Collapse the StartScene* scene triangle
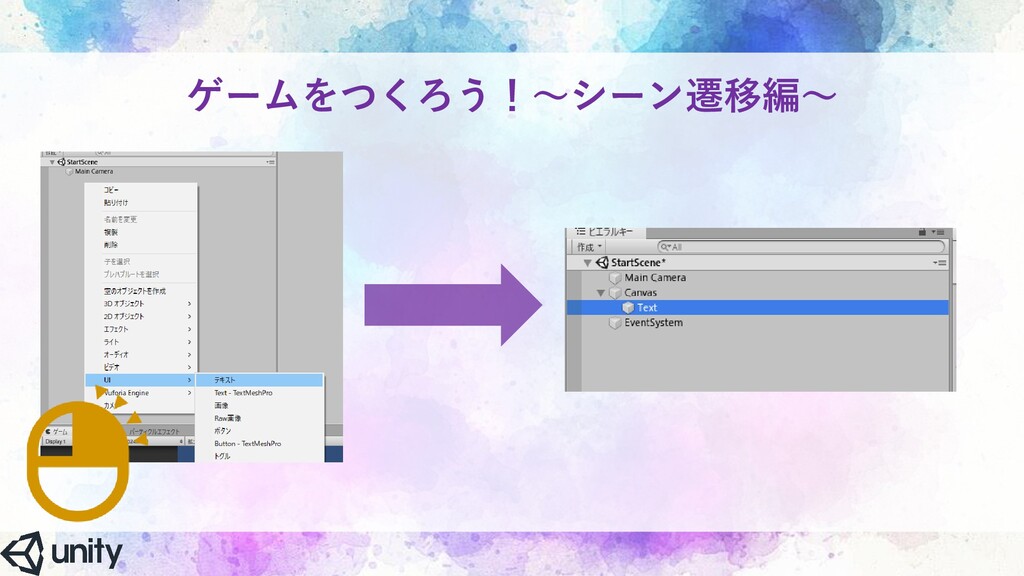 pyautogui.click(x=588, y=263)
